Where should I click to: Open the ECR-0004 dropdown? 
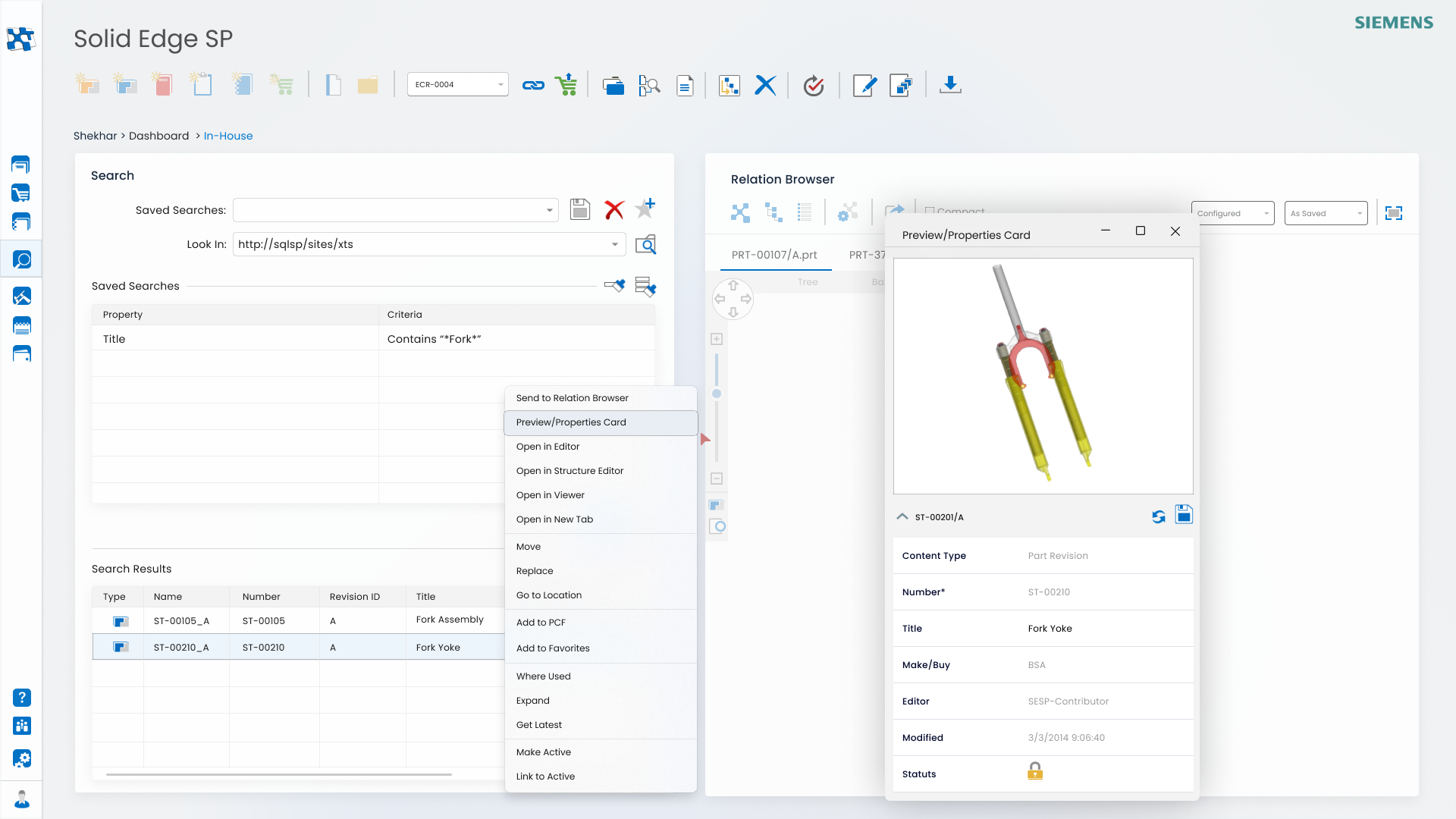click(x=457, y=84)
